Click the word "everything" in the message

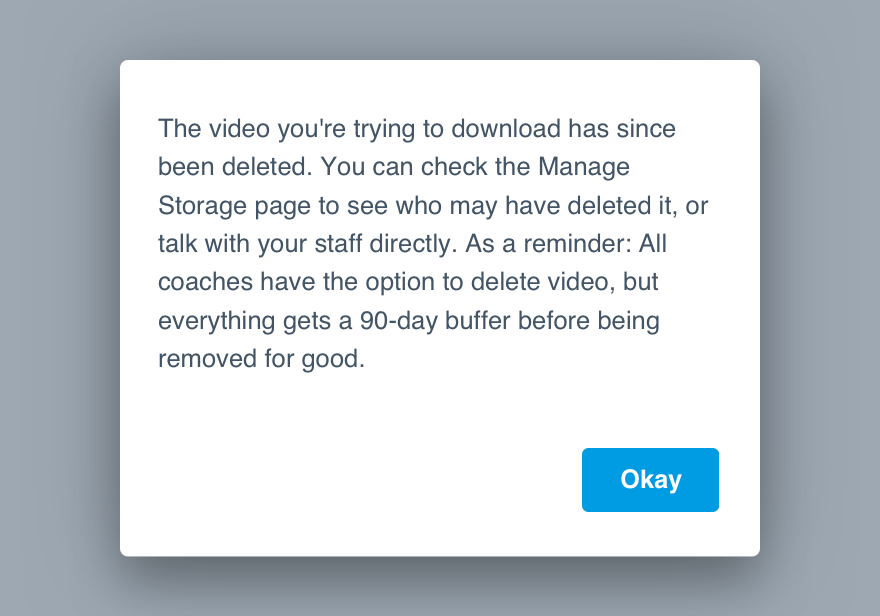pyautogui.click(x=217, y=321)
